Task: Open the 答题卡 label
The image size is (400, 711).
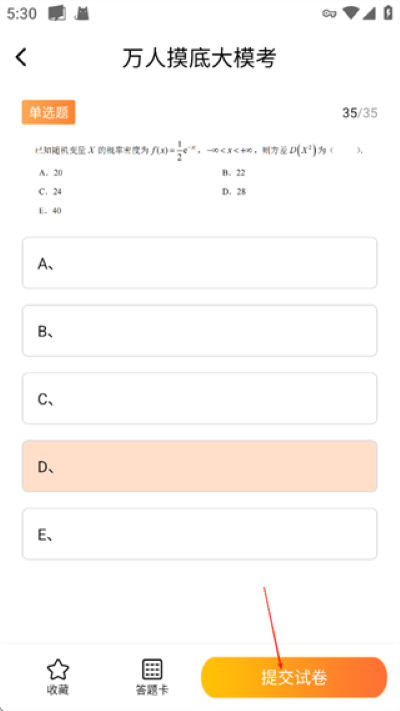Action: [152, 690]
